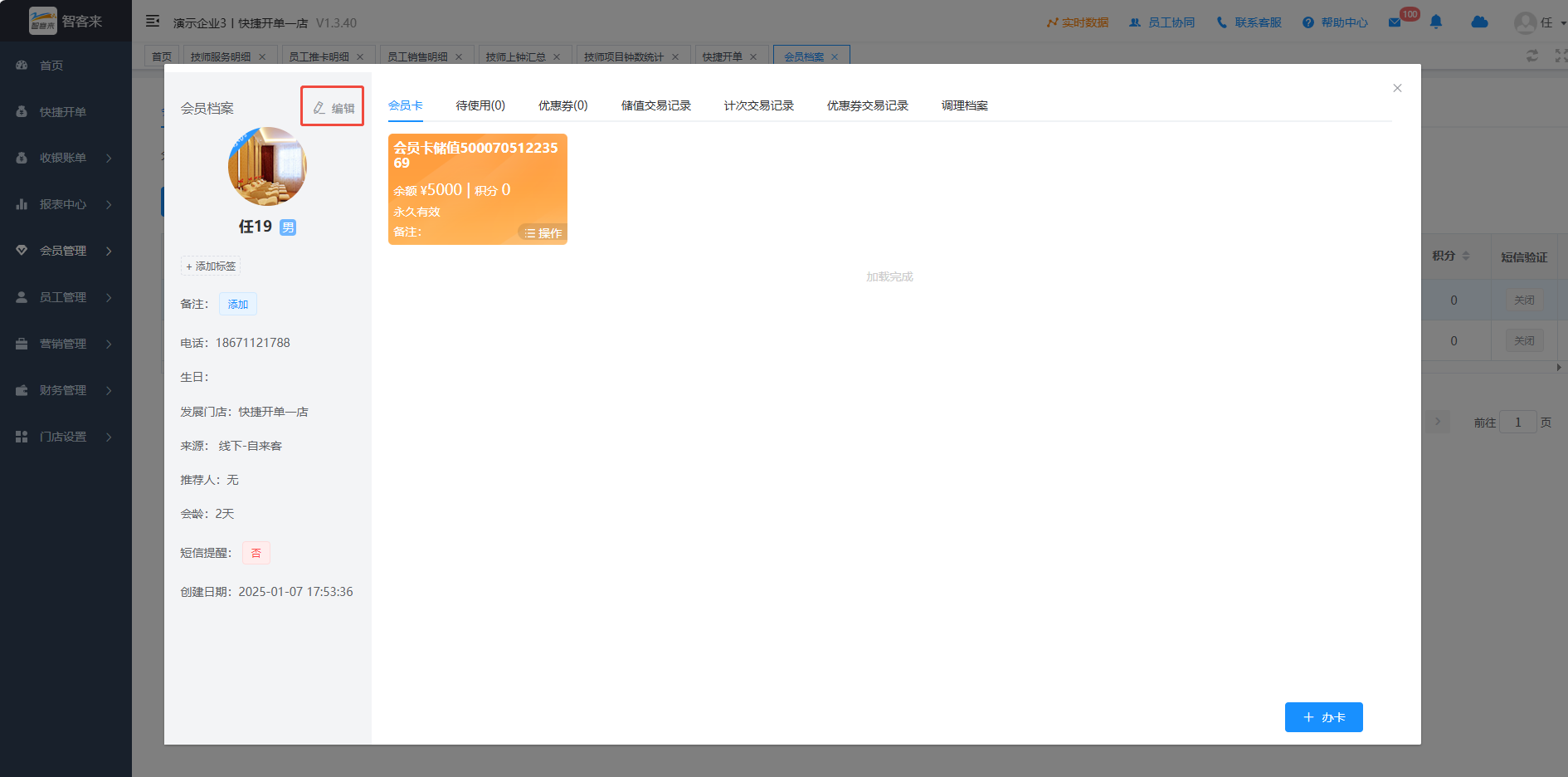
Task: Open the user avatar menu 任
Action: (x=1540, y=22)
